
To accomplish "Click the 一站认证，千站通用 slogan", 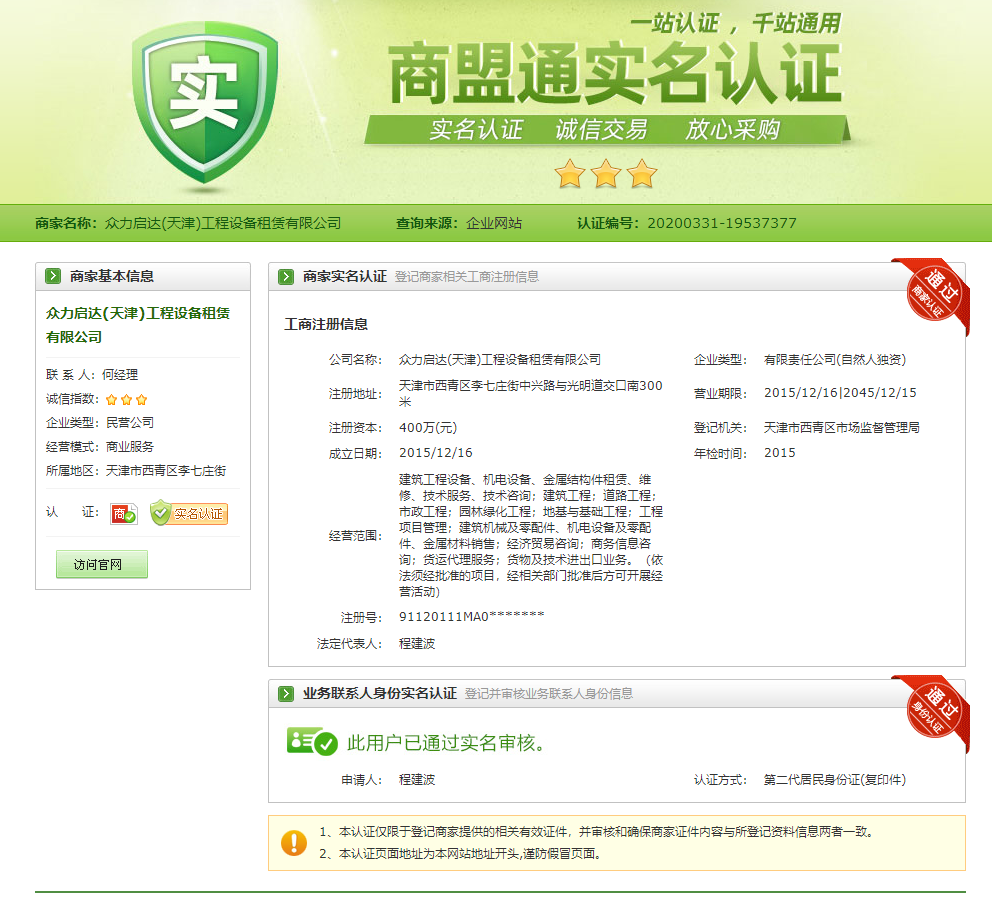I will coord(735,23).
